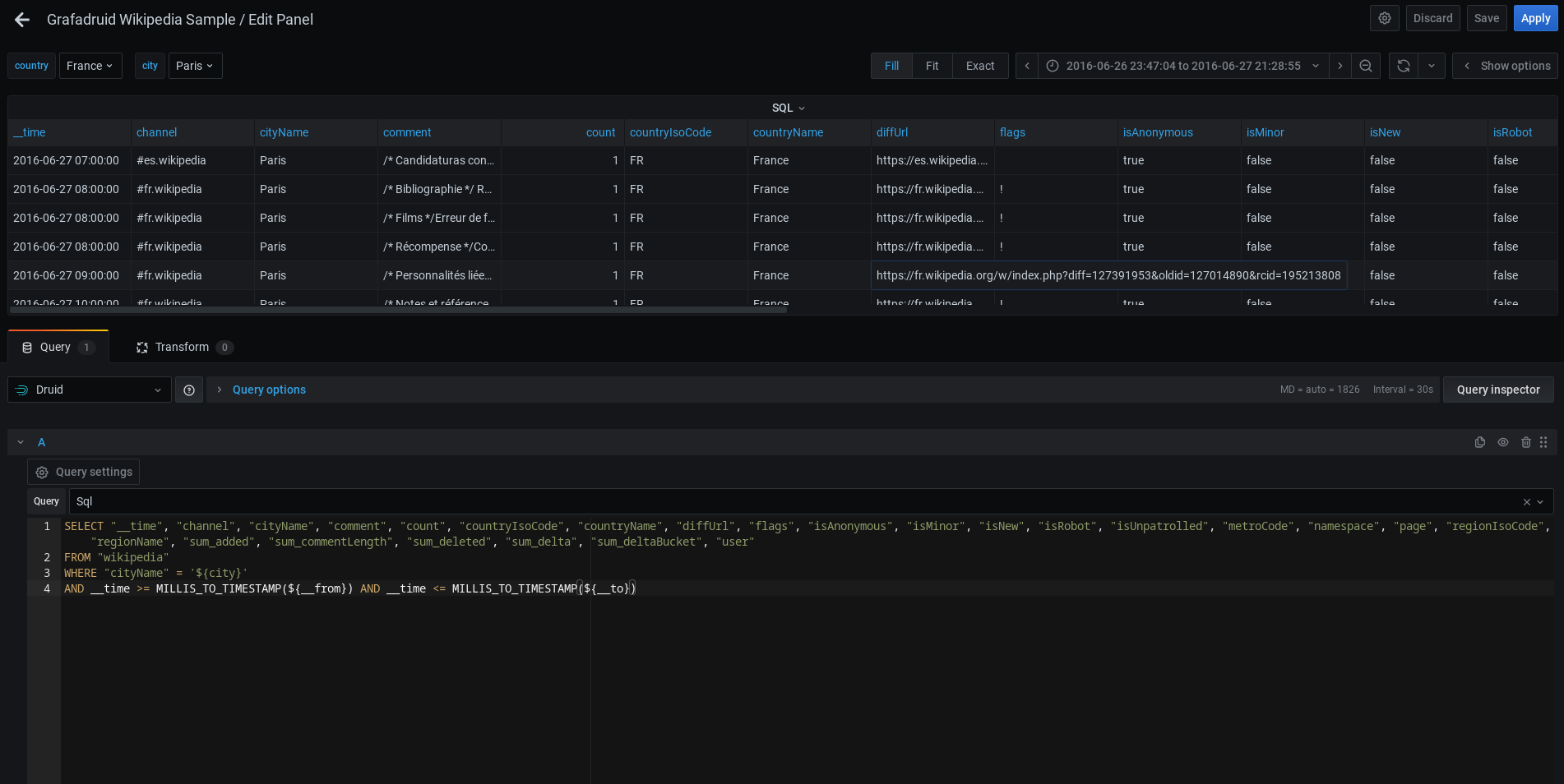Click the Apply button

tap(1535, 18)
